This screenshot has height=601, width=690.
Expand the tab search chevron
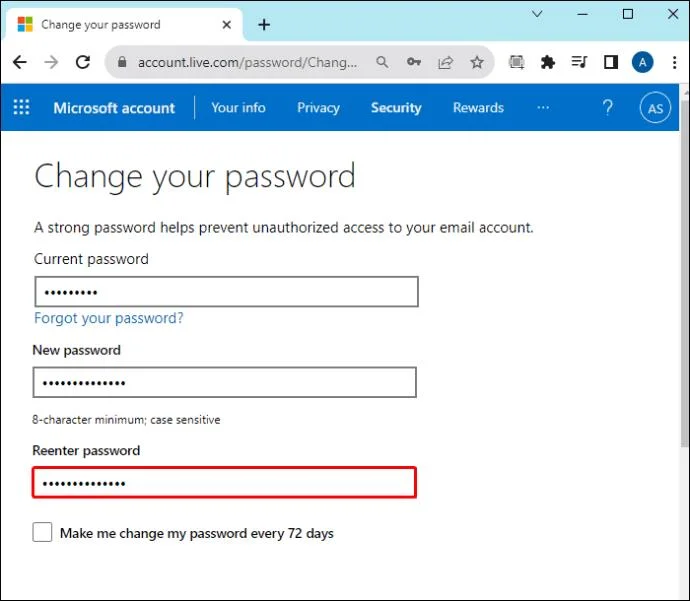(x=537, y=14)
